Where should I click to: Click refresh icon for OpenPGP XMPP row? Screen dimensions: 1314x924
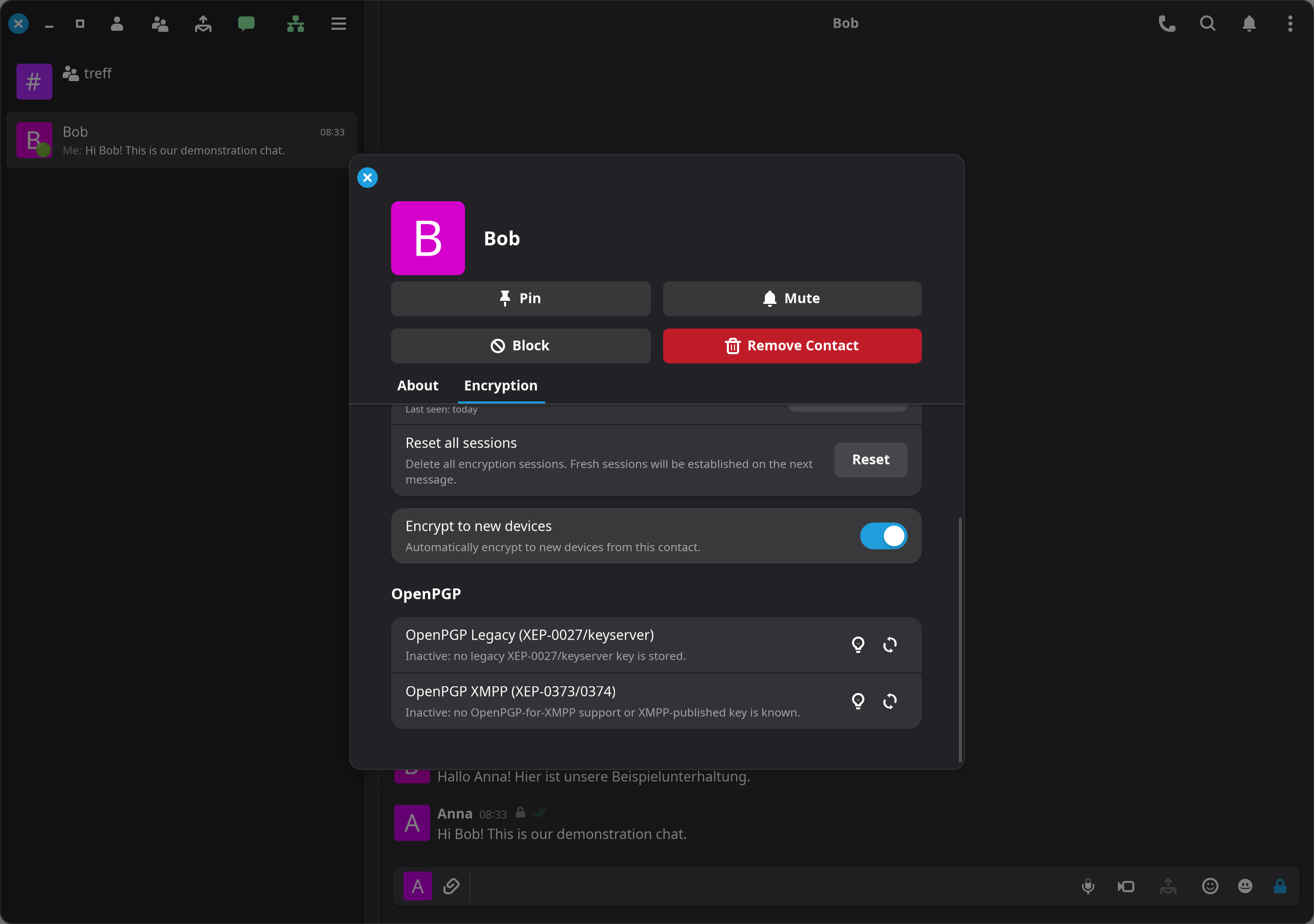[x=890, y=701]
